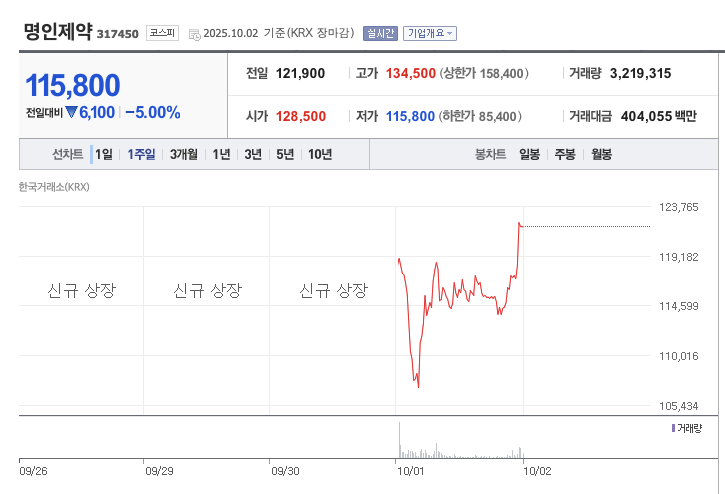The height and width of the screenshot is (494, 725).
Task: Select the 1일 line chart period
Action: click(x=104, y=154)
